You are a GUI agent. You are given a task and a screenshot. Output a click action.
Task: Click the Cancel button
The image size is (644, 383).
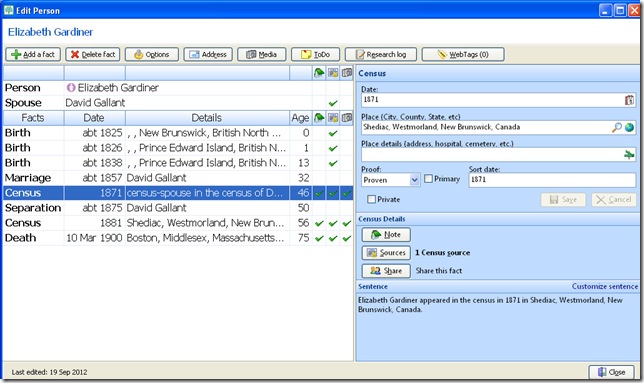point(614,200)
